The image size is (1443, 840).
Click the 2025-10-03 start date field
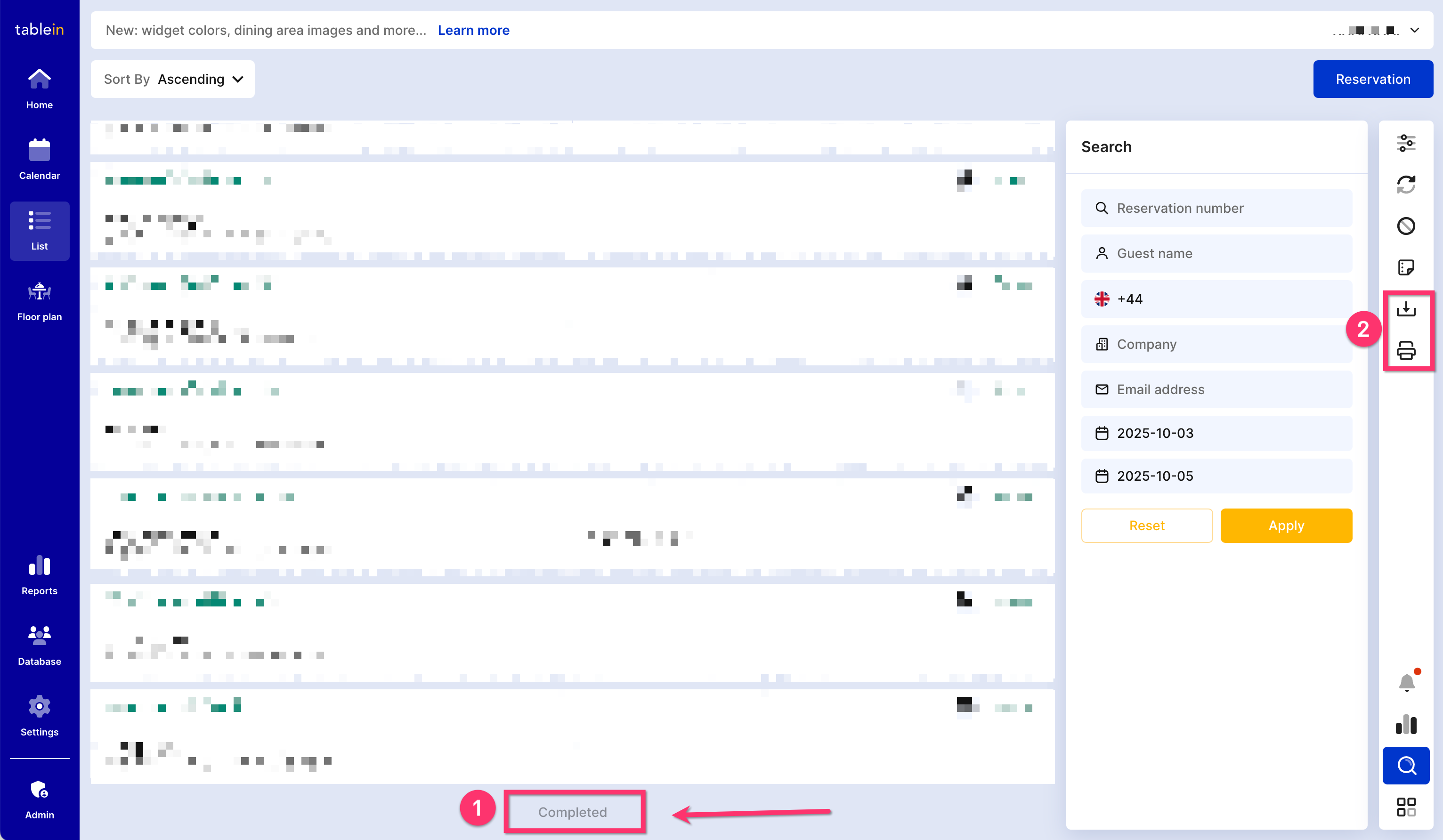click(1216, 434)
